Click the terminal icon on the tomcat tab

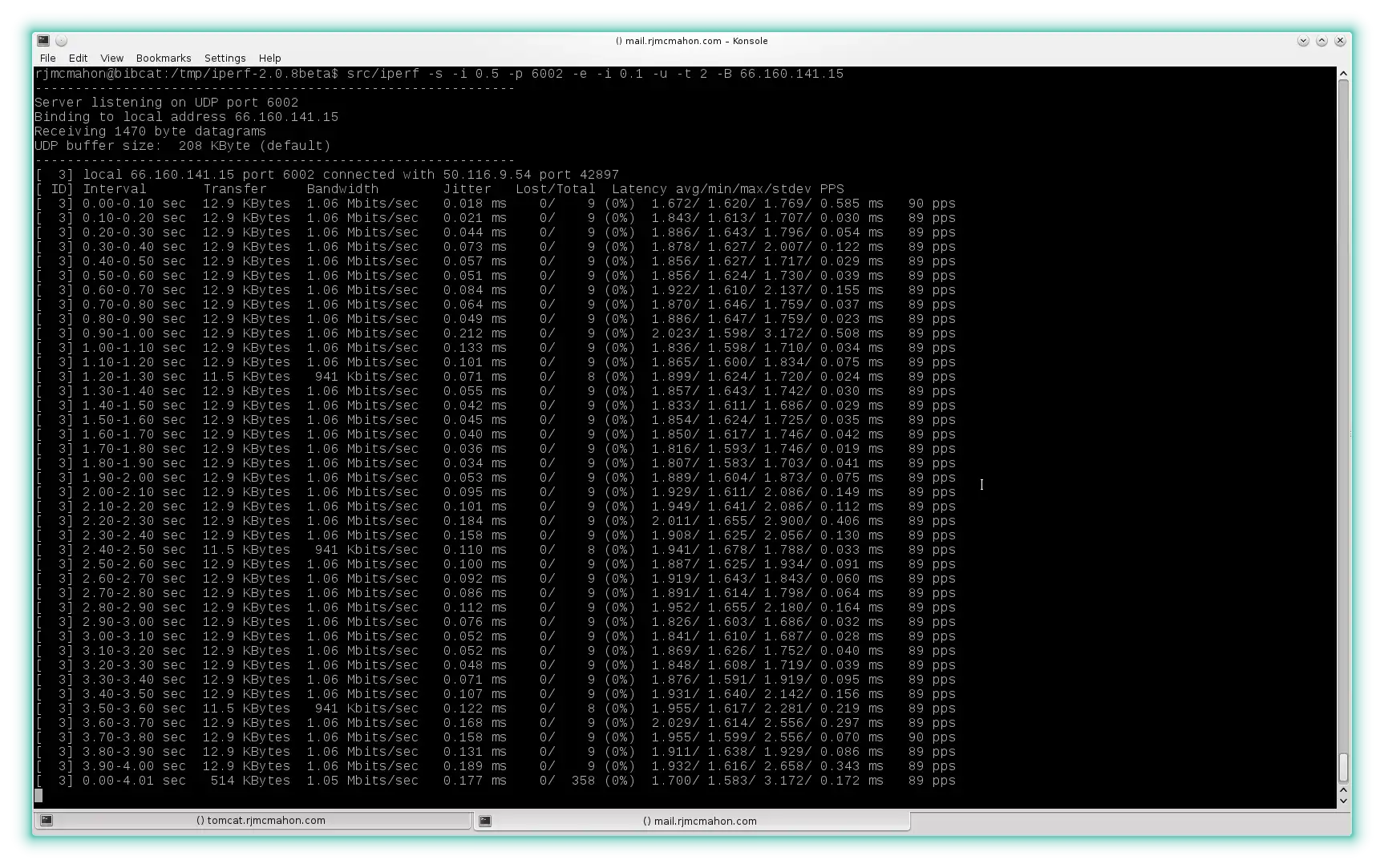pos(47,820)
